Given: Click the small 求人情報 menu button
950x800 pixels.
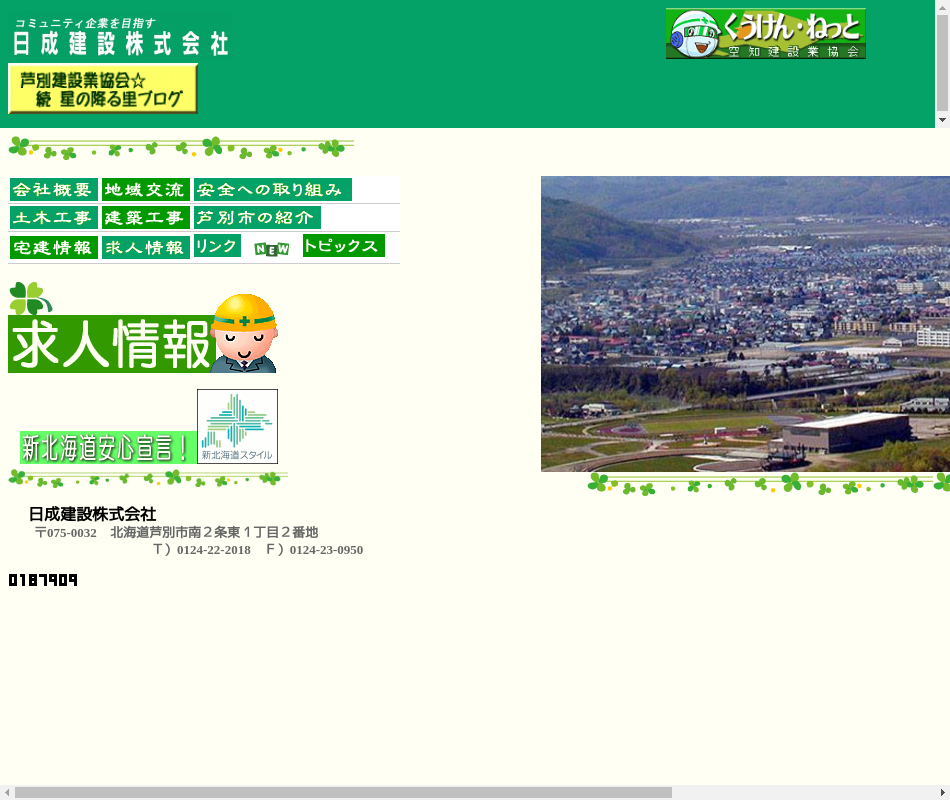Looking at the screenshot, I should click(146, 248).
